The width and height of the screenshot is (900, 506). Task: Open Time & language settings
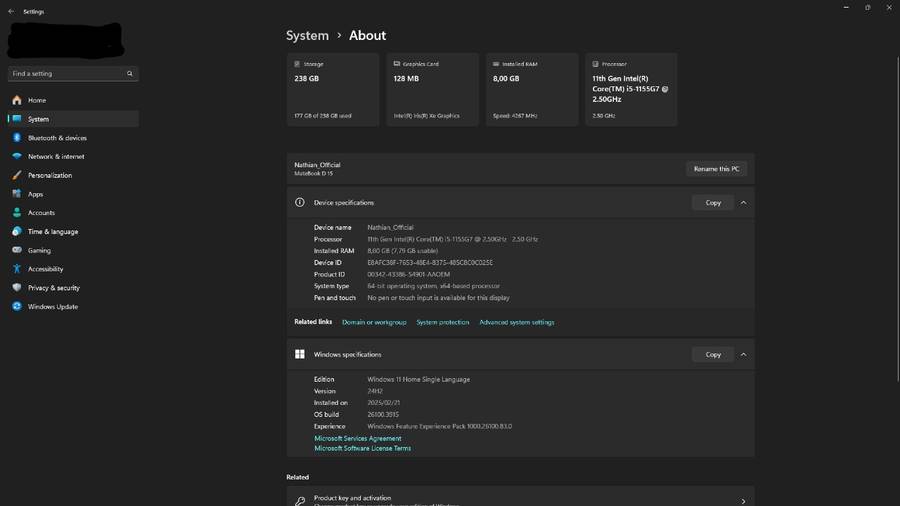pos(52,232)
